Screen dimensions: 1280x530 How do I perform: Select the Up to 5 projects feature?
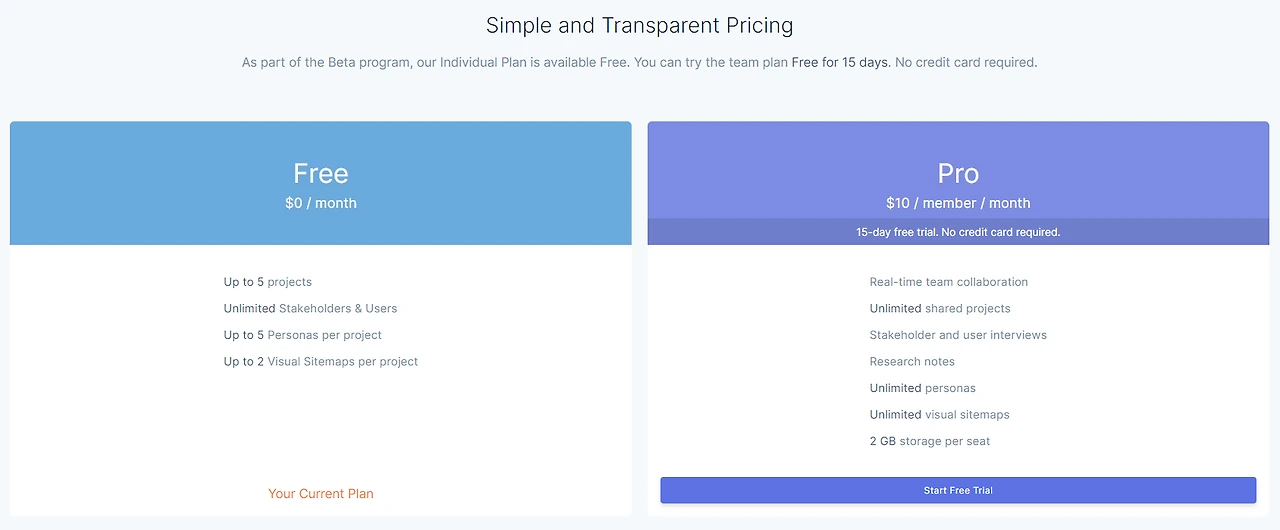tap(268, 282)
